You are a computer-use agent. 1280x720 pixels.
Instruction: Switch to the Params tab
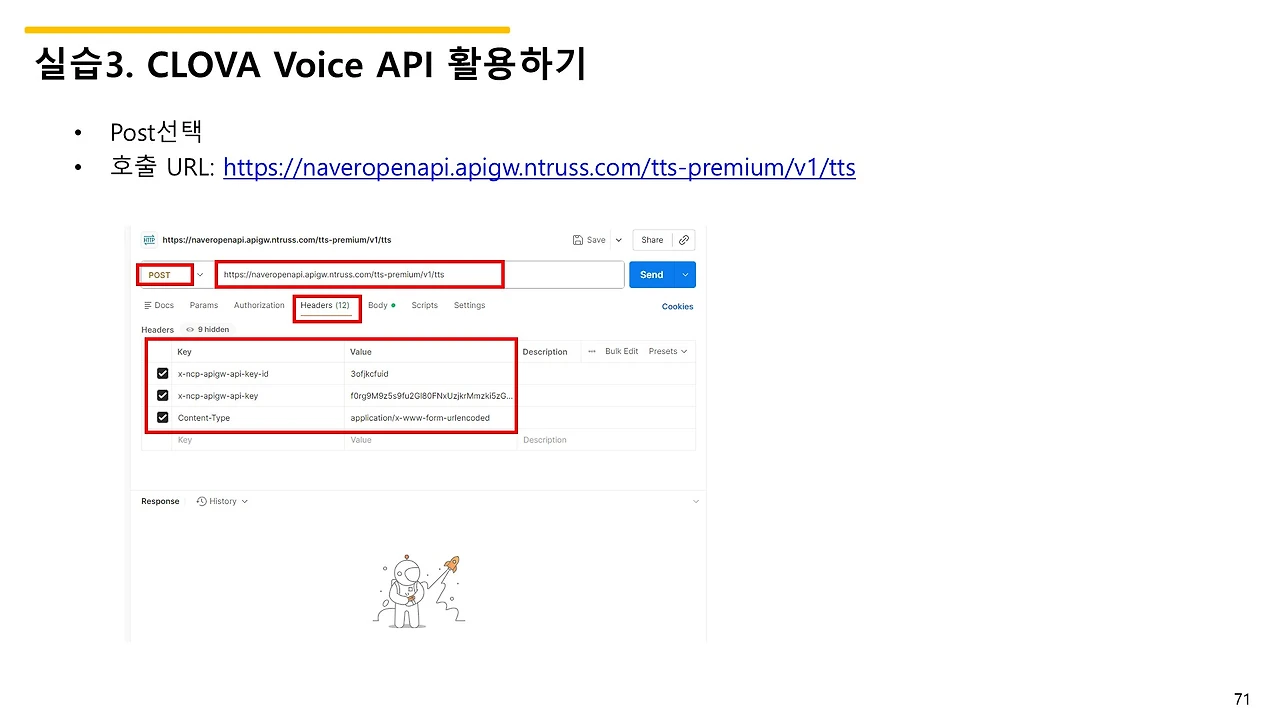tap(204, 305)
